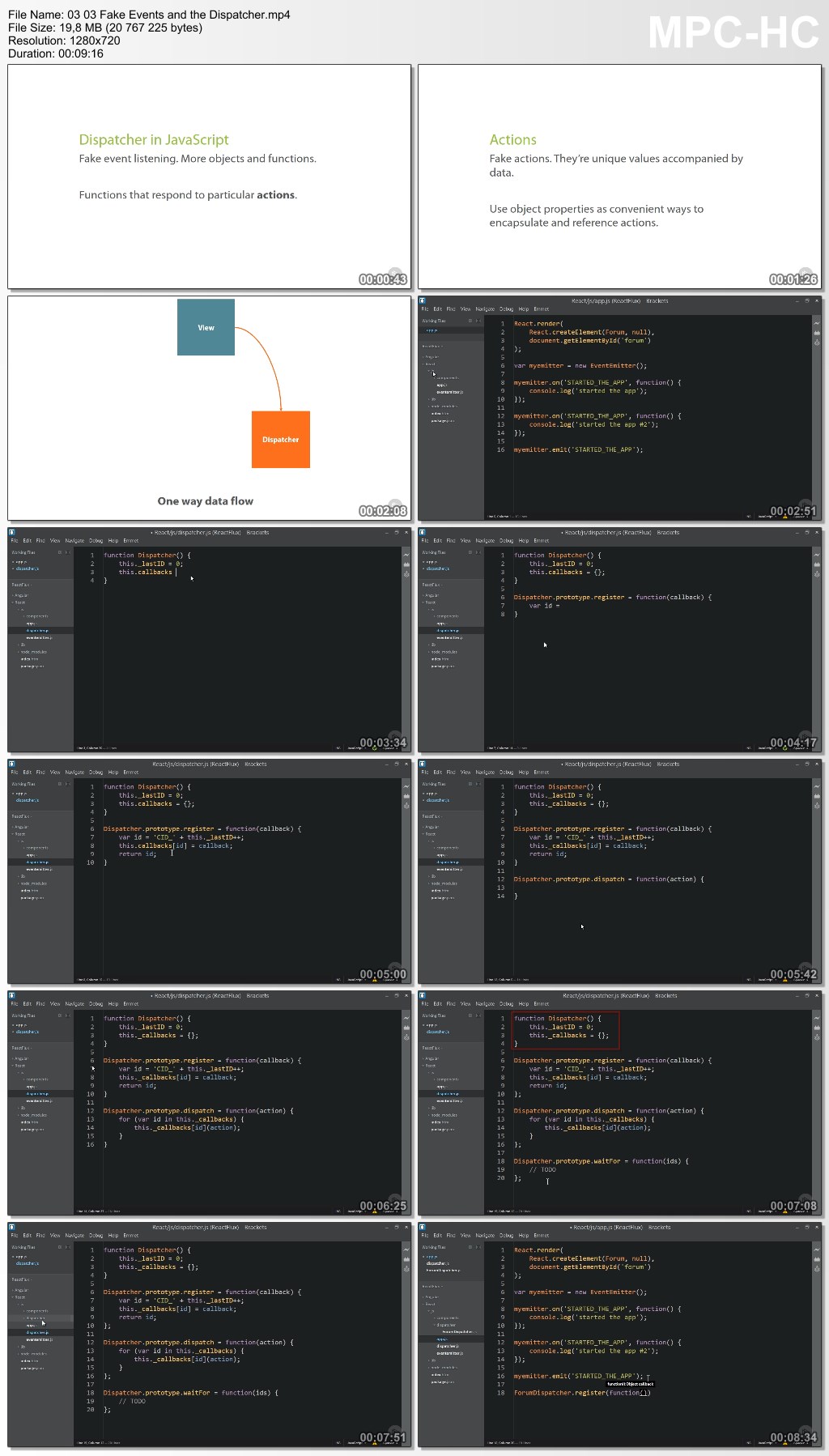
Task: Click the File Name line in the header
Action: pos(149,15)
